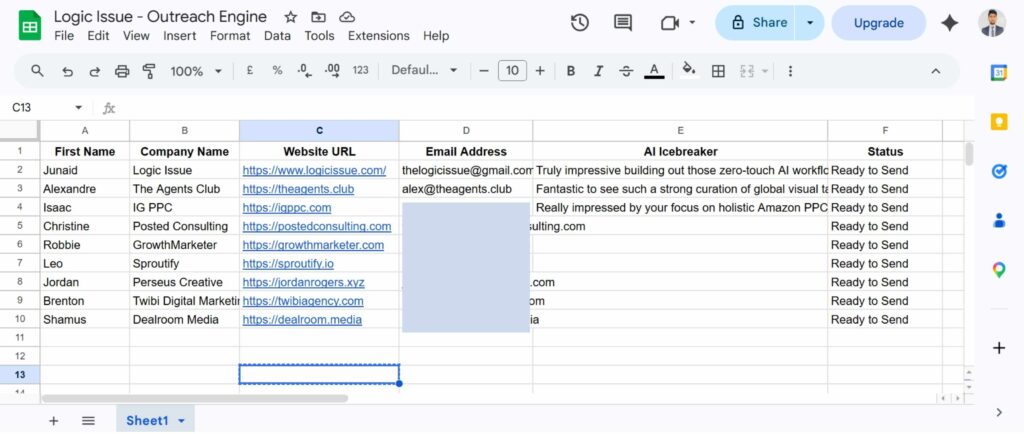Image resolution: width=1024 pixels, height=434 pixels.
Task: Open the Extensions menu
Action: pyautogui.click(x=379, y=36)
